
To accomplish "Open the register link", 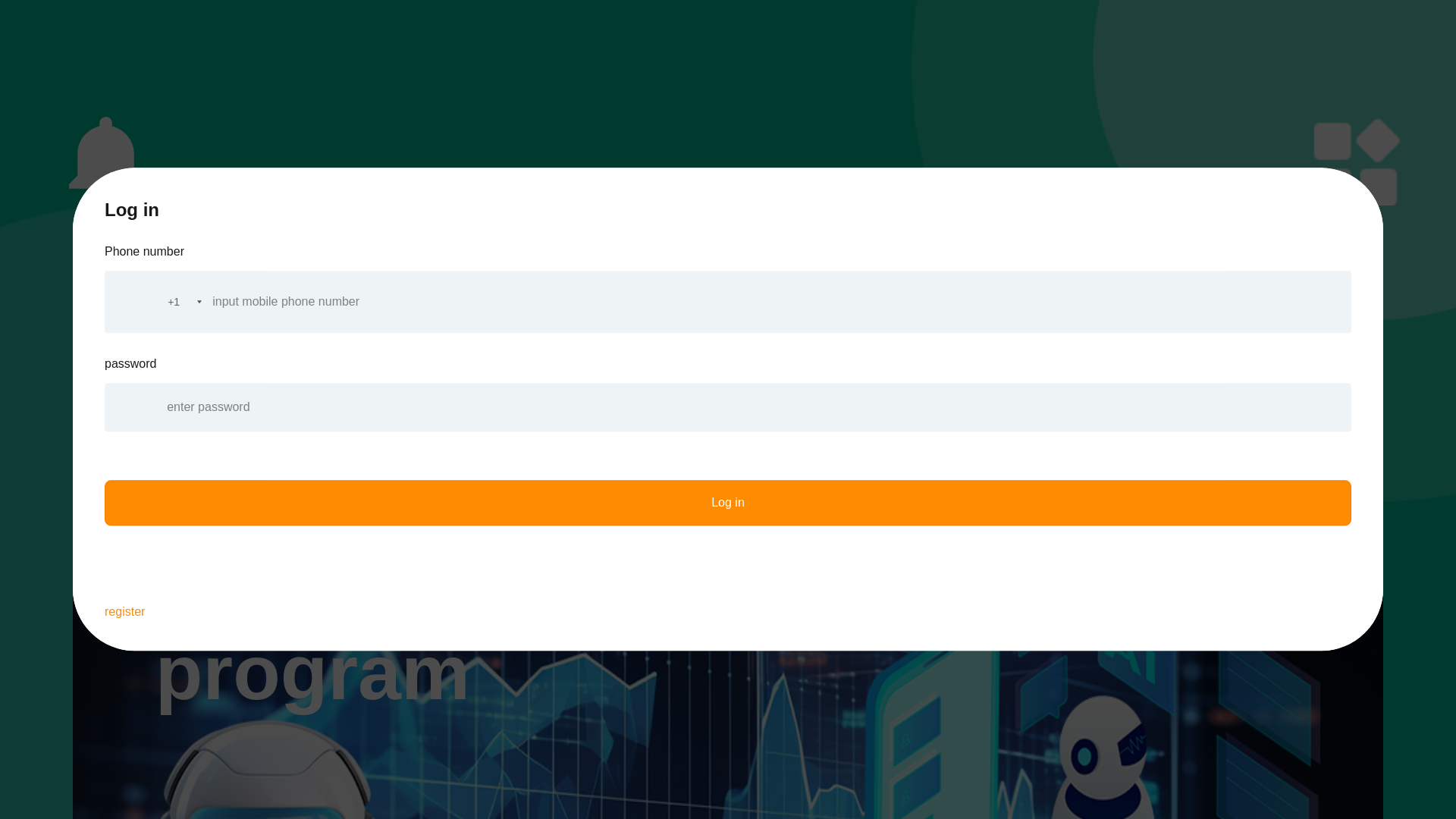I will point(124,612).
